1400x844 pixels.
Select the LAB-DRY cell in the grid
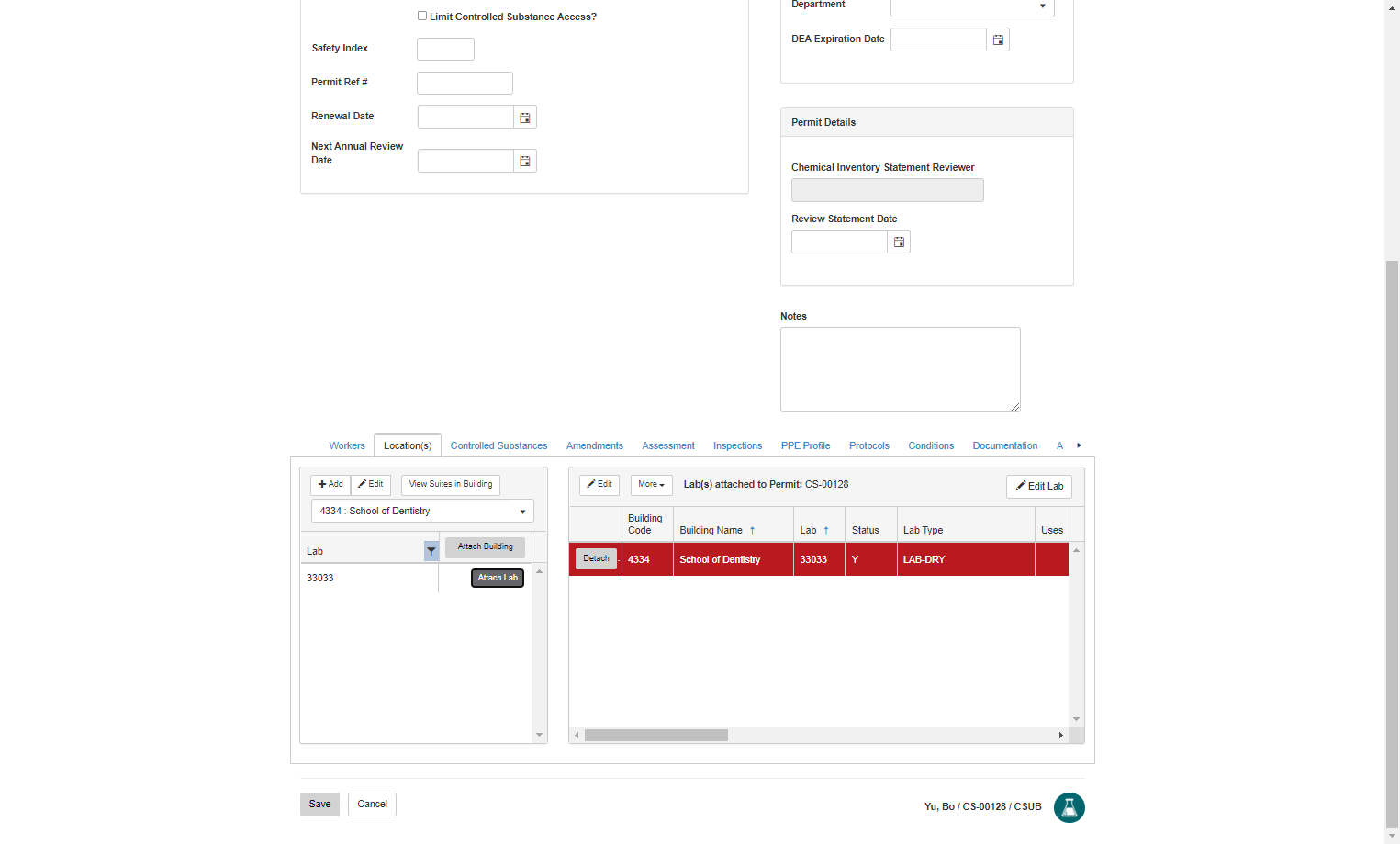tap(966, 559)
